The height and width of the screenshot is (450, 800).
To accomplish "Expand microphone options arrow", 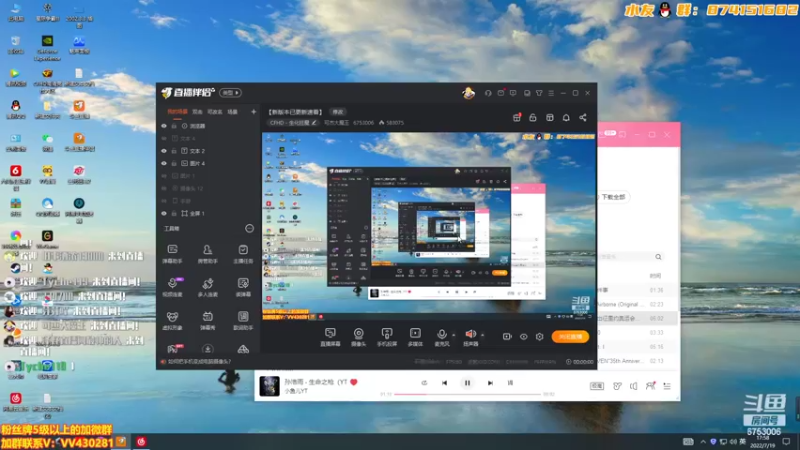I will (x=454, y=335).
